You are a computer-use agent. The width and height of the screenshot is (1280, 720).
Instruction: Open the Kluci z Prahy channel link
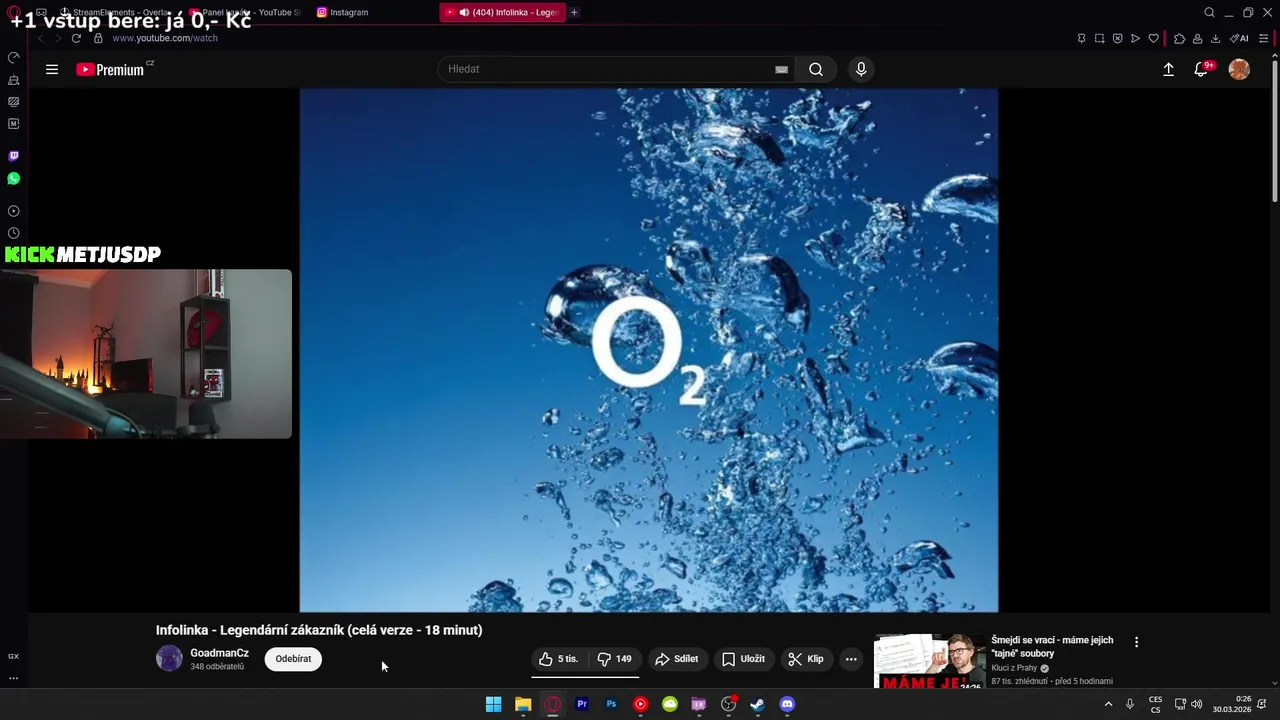pyautogui.click(x=1014, y=668)
